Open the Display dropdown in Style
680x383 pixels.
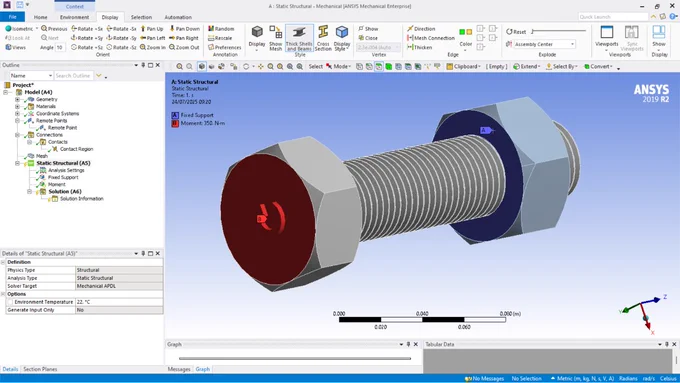(x=257, y=38)
